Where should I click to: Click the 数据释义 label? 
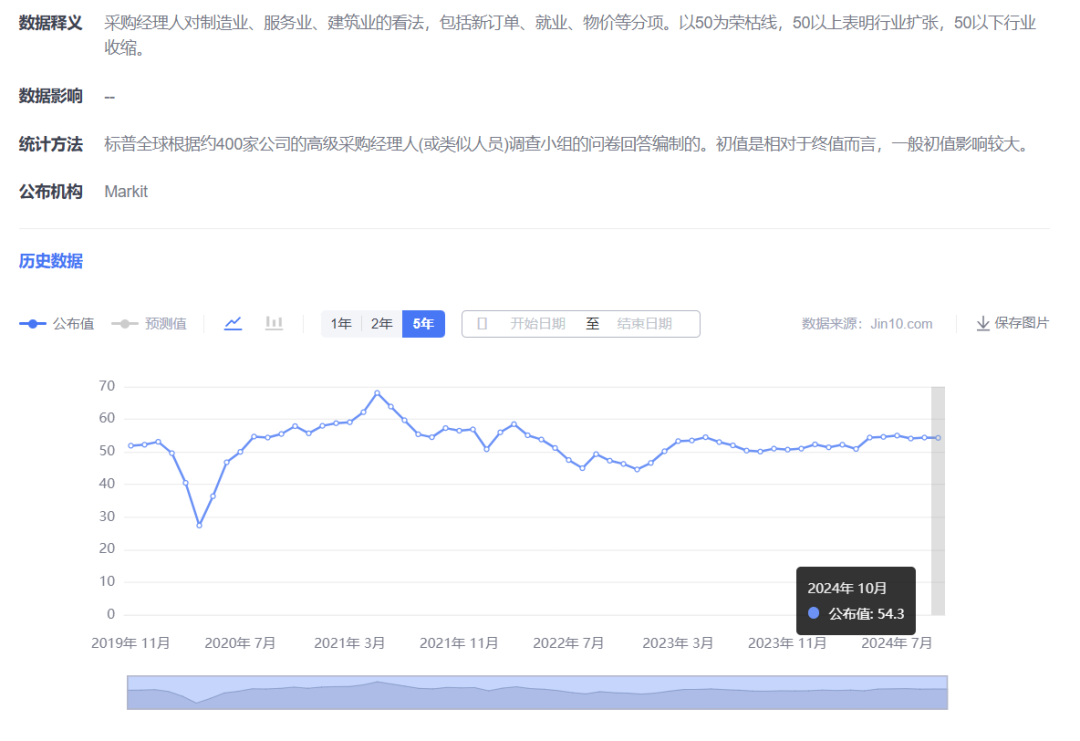[51, 23]
